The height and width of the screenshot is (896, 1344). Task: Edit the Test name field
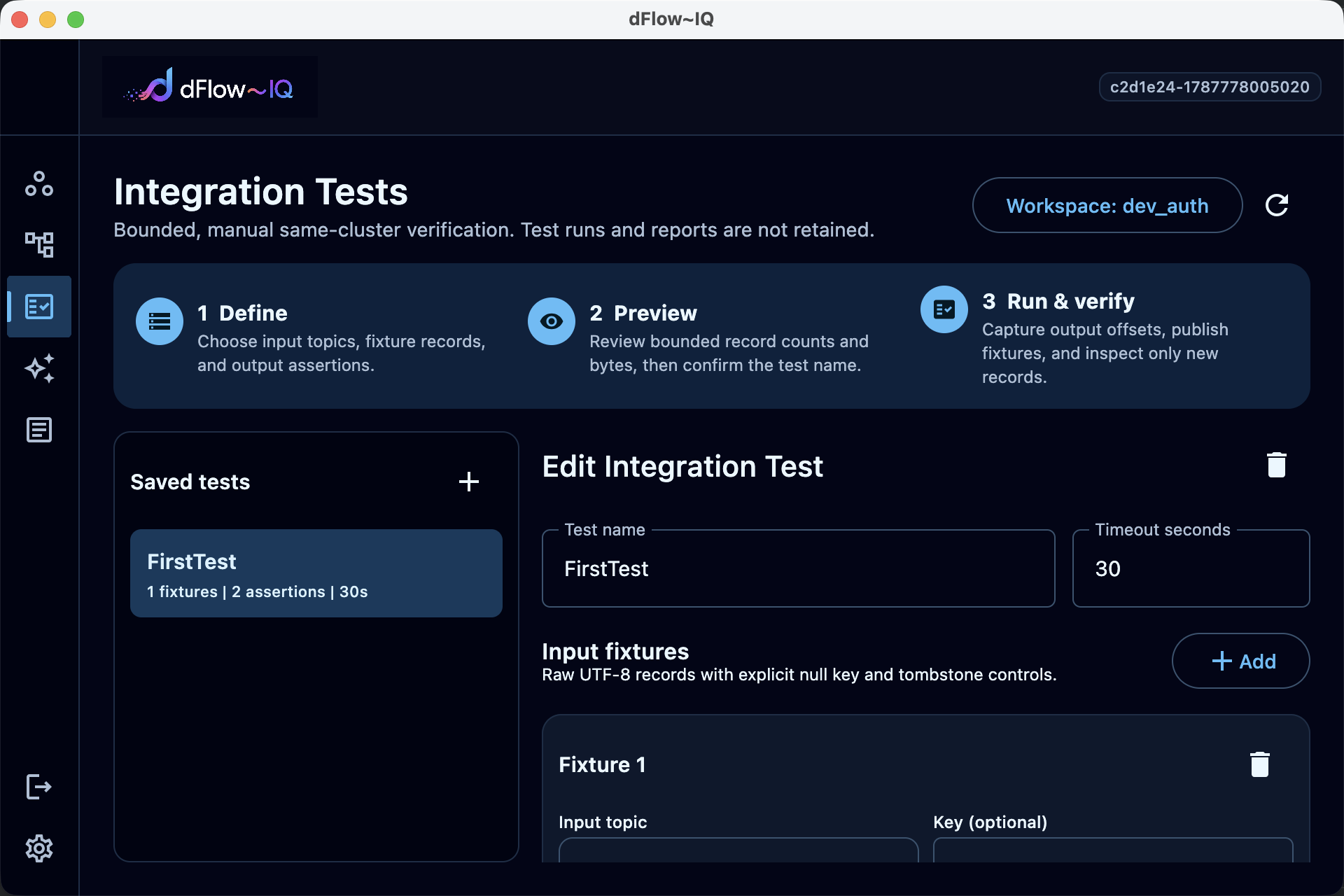pos(799,568)
